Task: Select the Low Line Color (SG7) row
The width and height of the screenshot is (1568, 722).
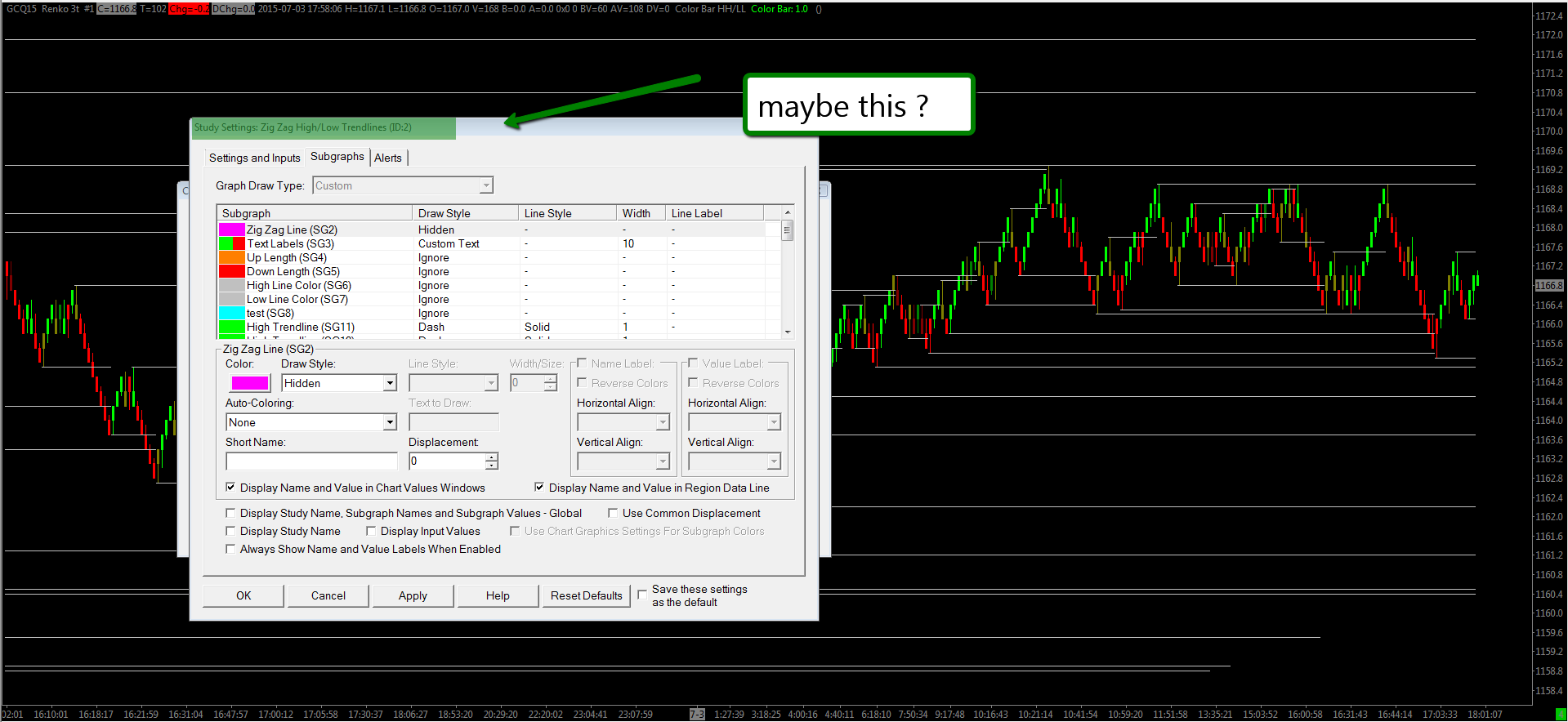Action: 499,299
